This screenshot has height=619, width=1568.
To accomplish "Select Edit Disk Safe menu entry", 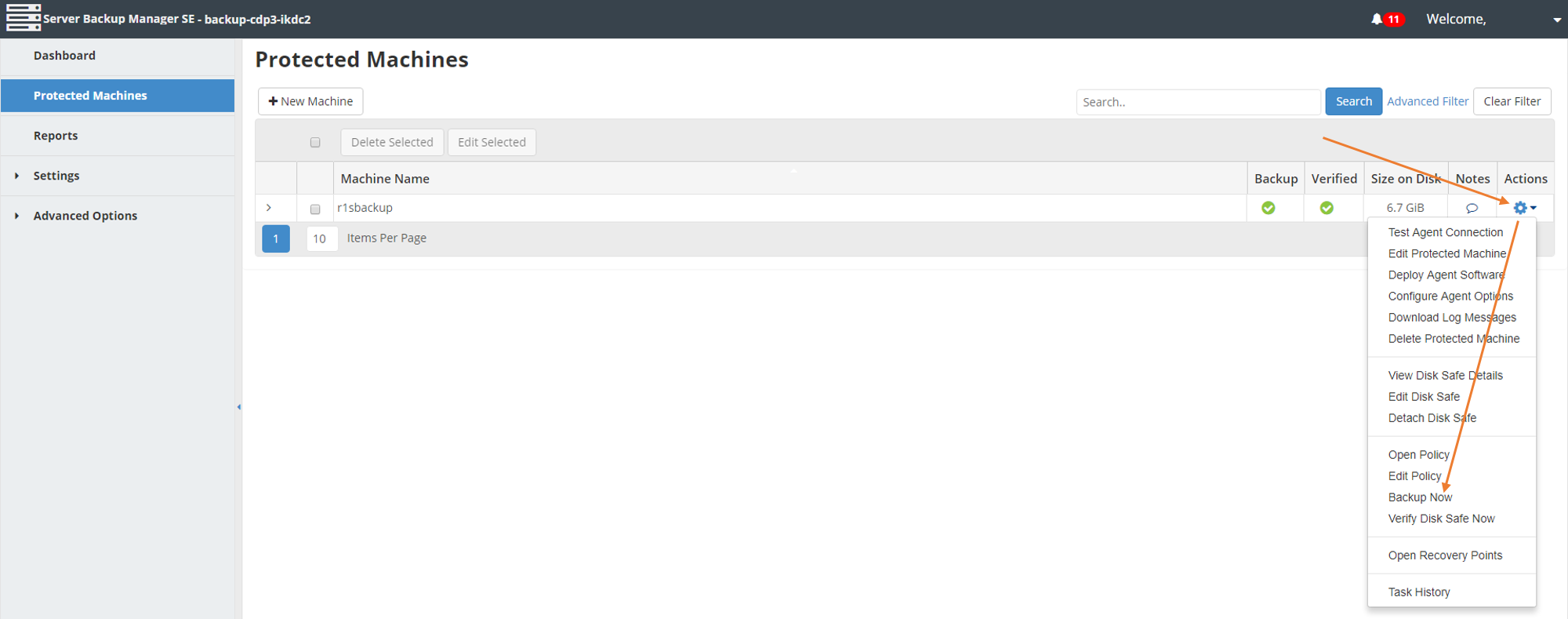I will pyautogui.click(x=1424, y=396).
